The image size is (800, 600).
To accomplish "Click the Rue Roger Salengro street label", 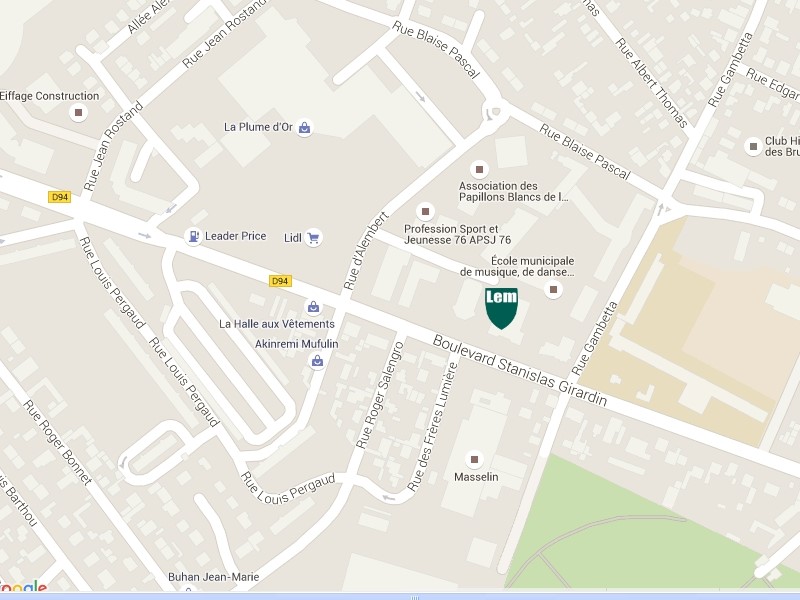I will click(x=380, y=395).
